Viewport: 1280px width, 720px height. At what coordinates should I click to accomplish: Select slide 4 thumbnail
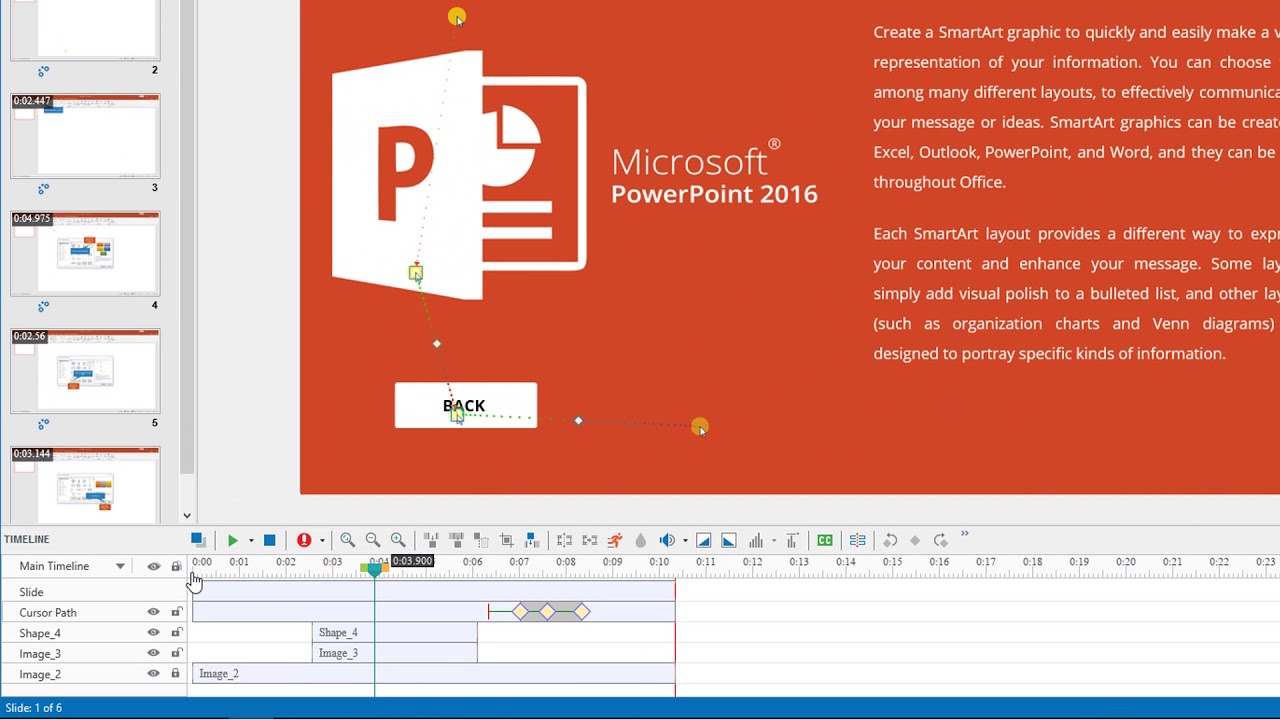tap(85, 253)
